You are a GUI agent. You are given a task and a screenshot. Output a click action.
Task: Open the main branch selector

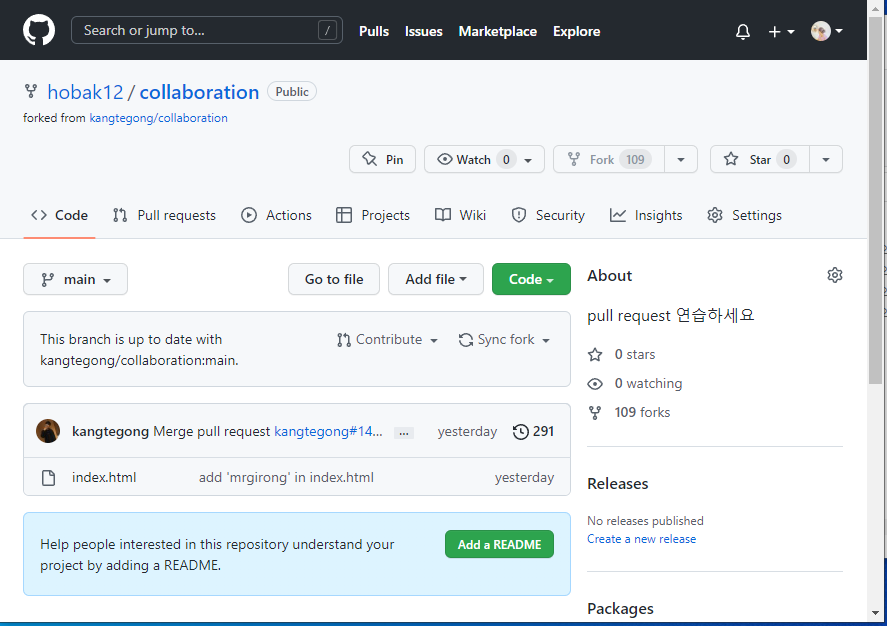coord(75,279)
